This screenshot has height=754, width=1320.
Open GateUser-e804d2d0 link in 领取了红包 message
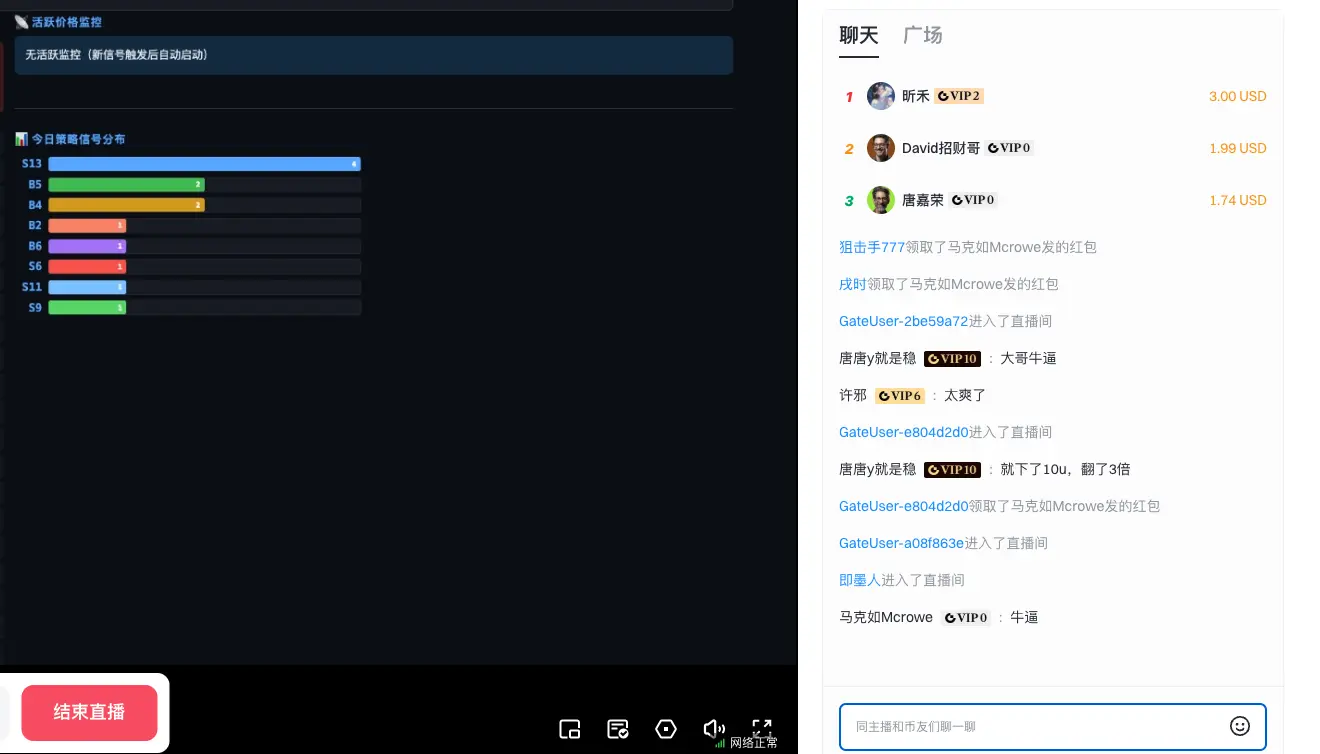pyautogui.click(x=904, y=506)
